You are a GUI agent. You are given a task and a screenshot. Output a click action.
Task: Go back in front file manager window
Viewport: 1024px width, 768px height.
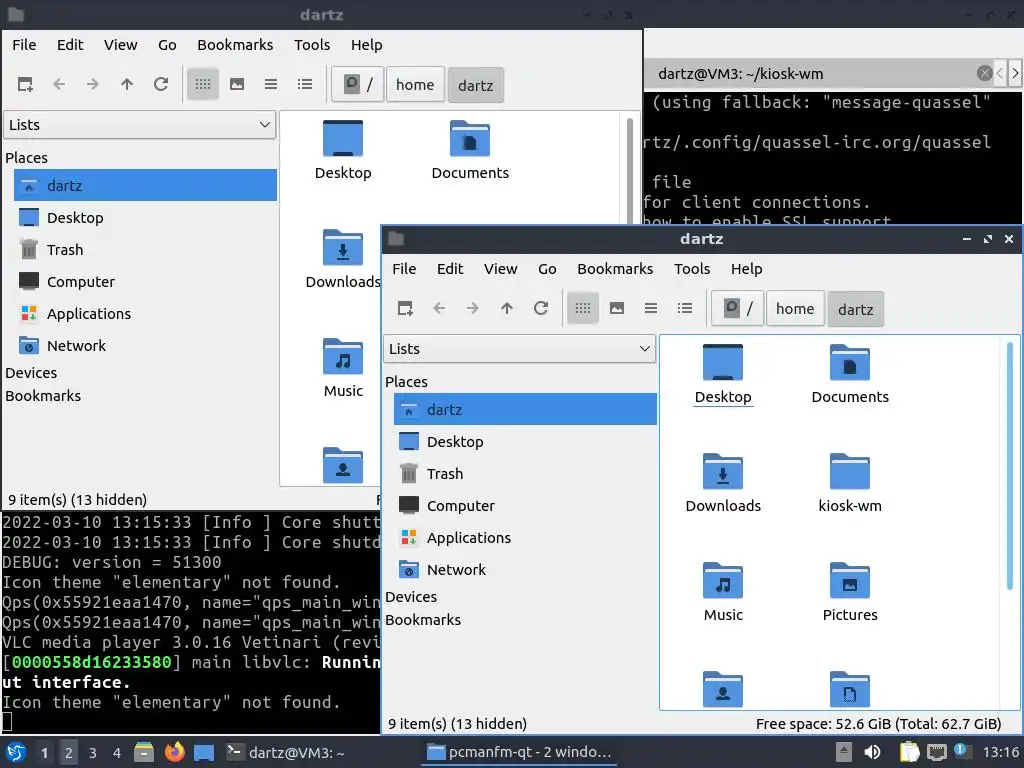click(x=439, y=308)
